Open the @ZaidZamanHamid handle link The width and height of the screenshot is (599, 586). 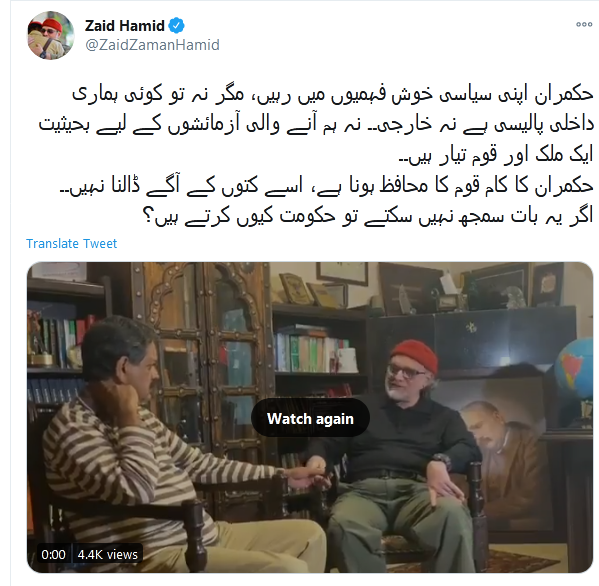click(152, 45)
